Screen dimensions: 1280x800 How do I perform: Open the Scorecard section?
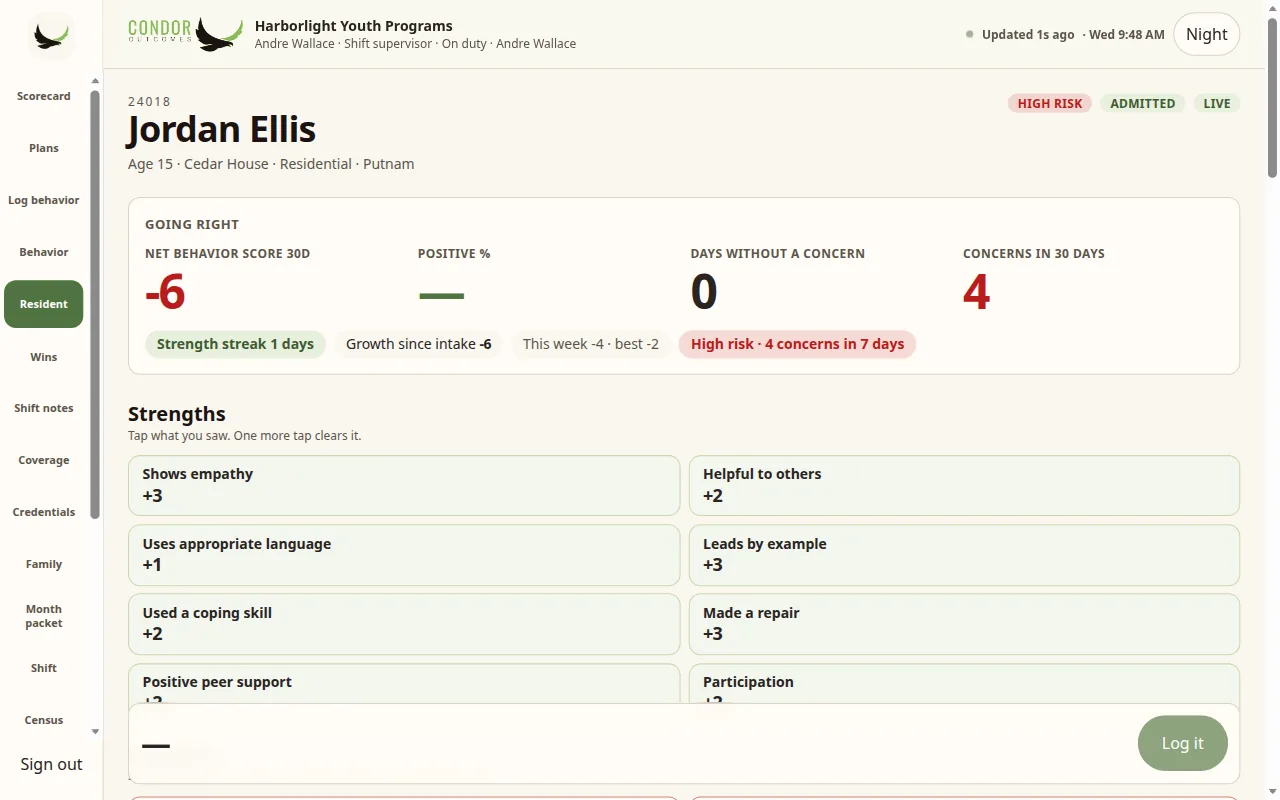44,96
